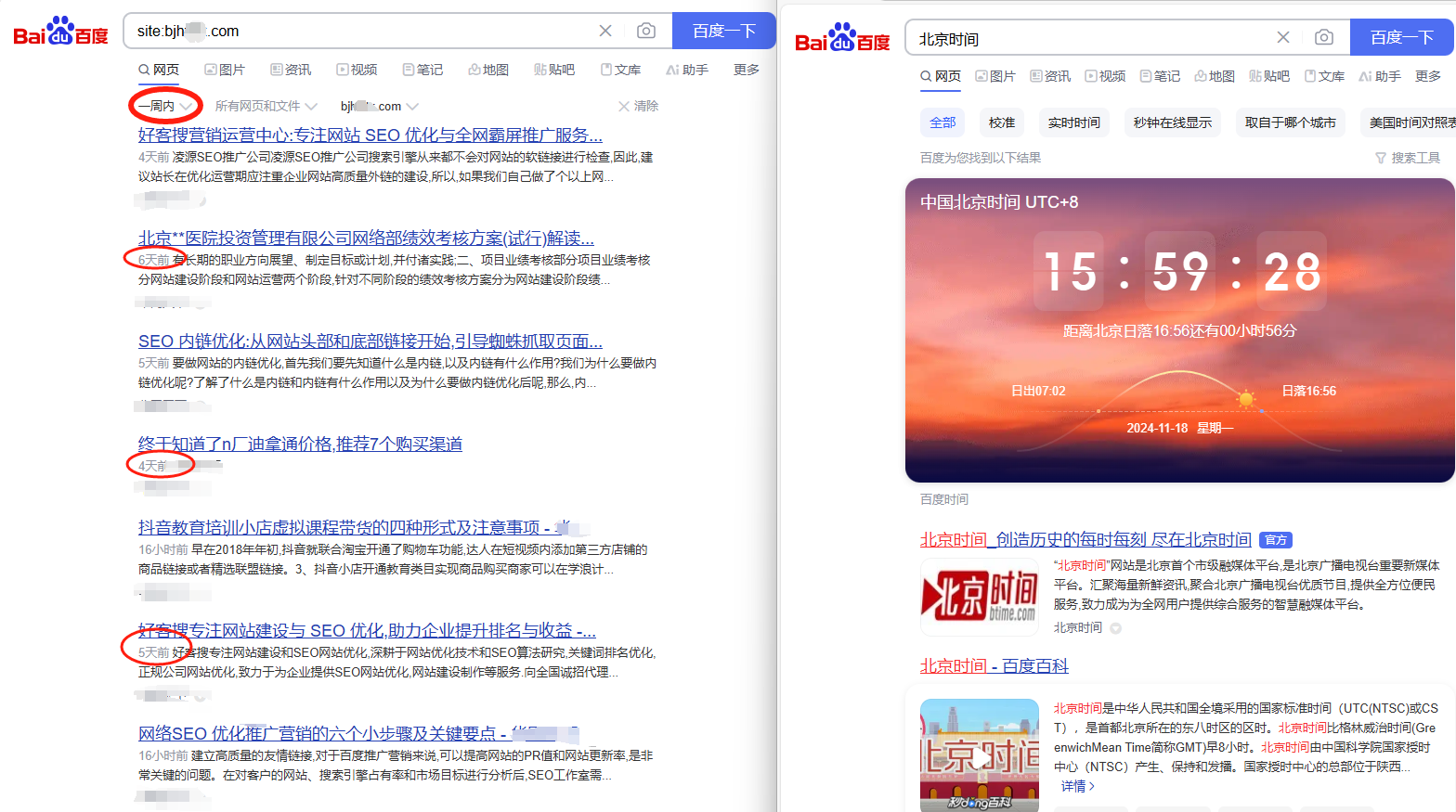Image resolution: width=1456 pixels, height=812 pixels.
Task: Clear the site:bjh search query in left window
Action: coord(605,31)
